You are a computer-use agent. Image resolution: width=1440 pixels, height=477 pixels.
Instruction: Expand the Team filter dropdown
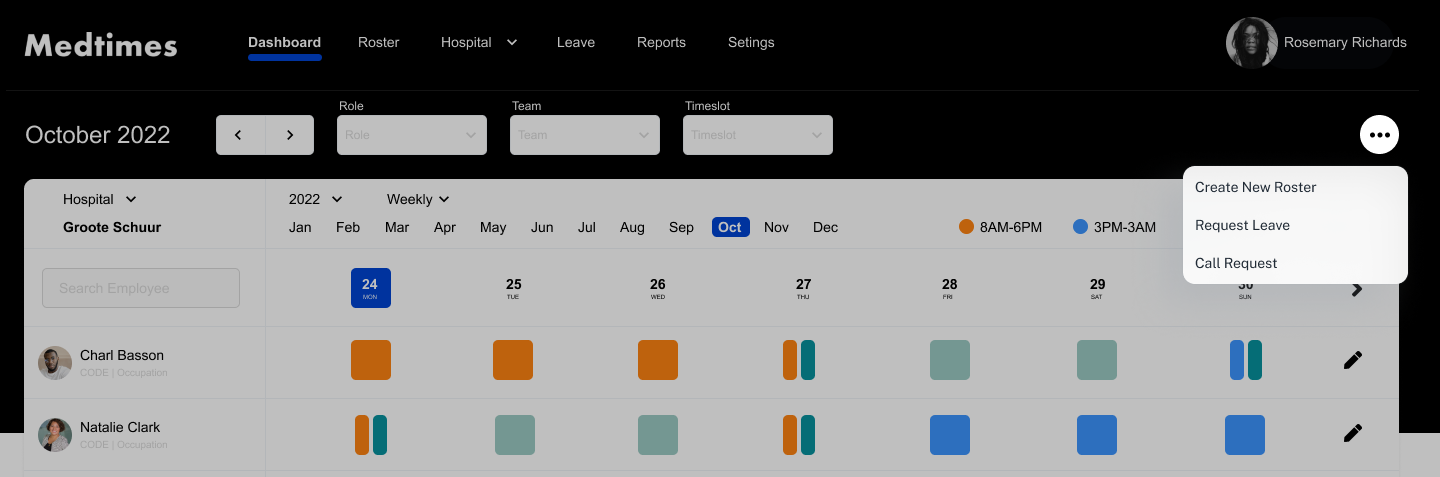[585, 135]
